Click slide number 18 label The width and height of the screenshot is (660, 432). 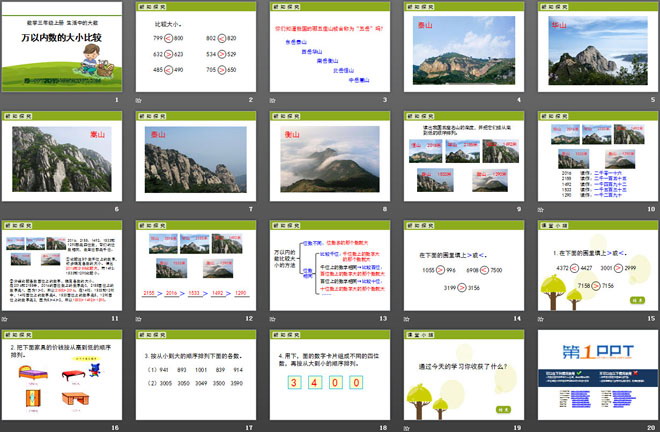[x=383, y=427]
